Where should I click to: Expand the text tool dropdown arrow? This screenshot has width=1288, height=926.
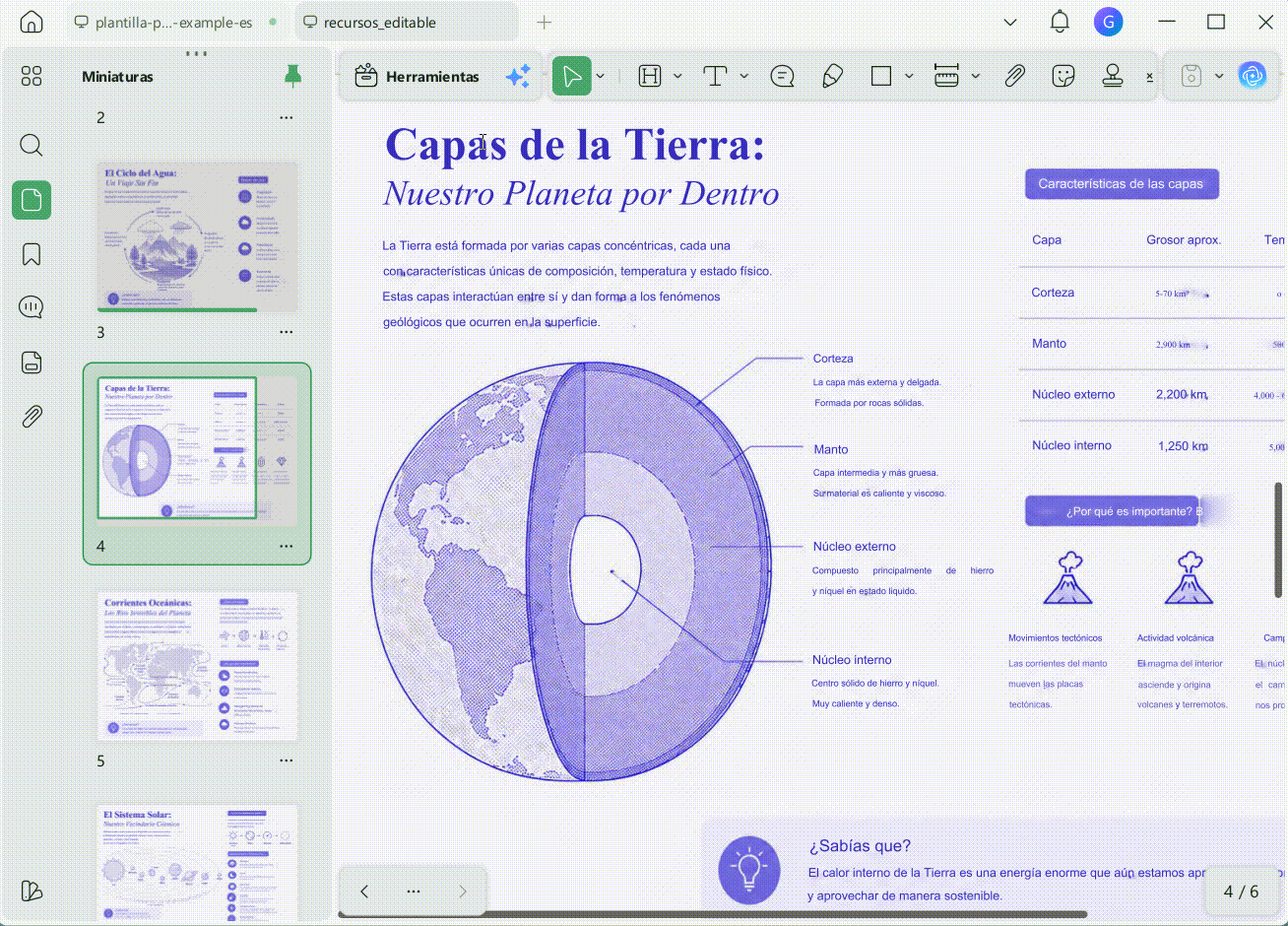pos(744,77)
